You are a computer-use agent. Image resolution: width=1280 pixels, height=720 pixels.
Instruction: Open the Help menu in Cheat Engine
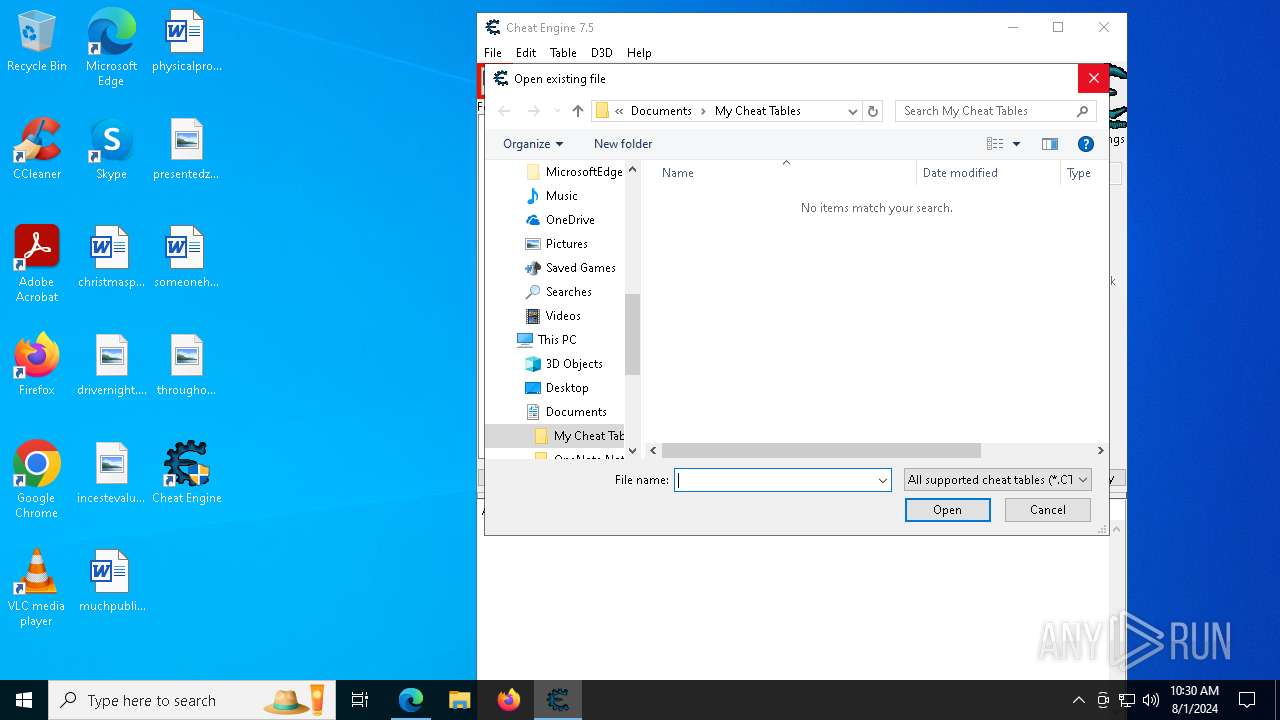tap(639, 53)
